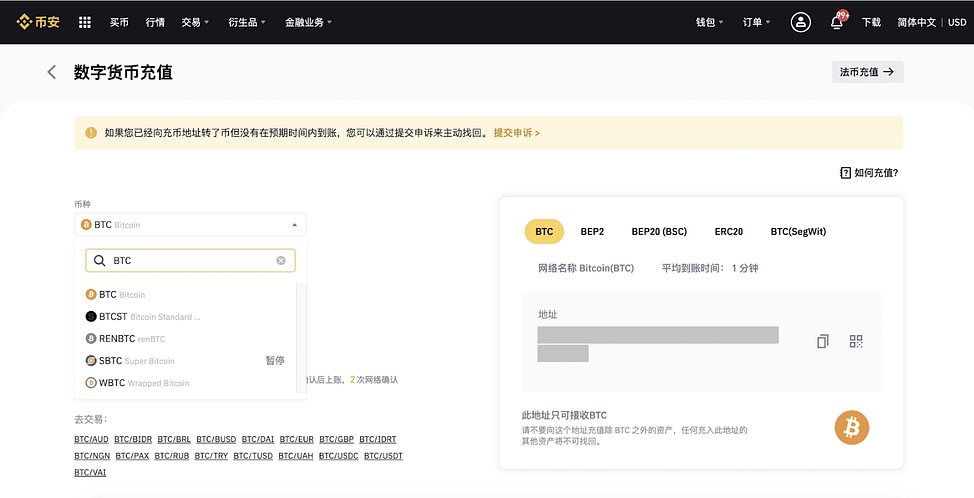Choose the ERC20 network option
The width and height of the screenshot is (974, 498).
tap(728, 232)
